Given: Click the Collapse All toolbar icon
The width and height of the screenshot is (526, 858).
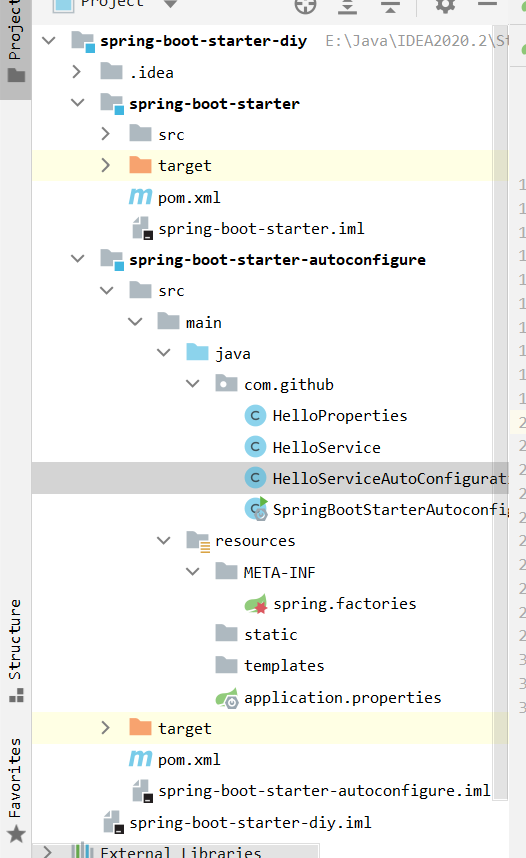Looking at the screenshot, I should pyautogui.click(x=390, y=5).
